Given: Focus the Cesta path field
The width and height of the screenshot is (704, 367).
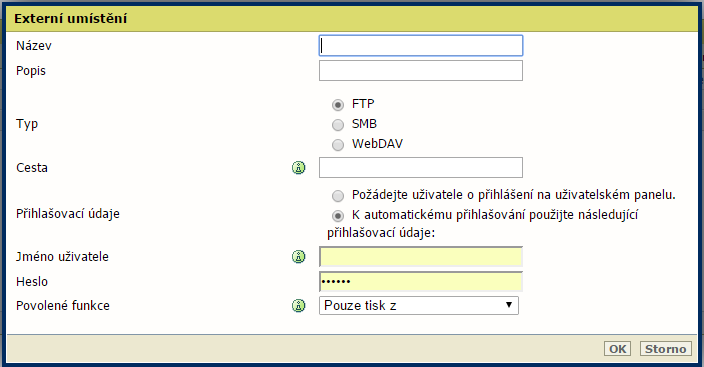Looking at the screenshot, I should (x=421, y=168).
